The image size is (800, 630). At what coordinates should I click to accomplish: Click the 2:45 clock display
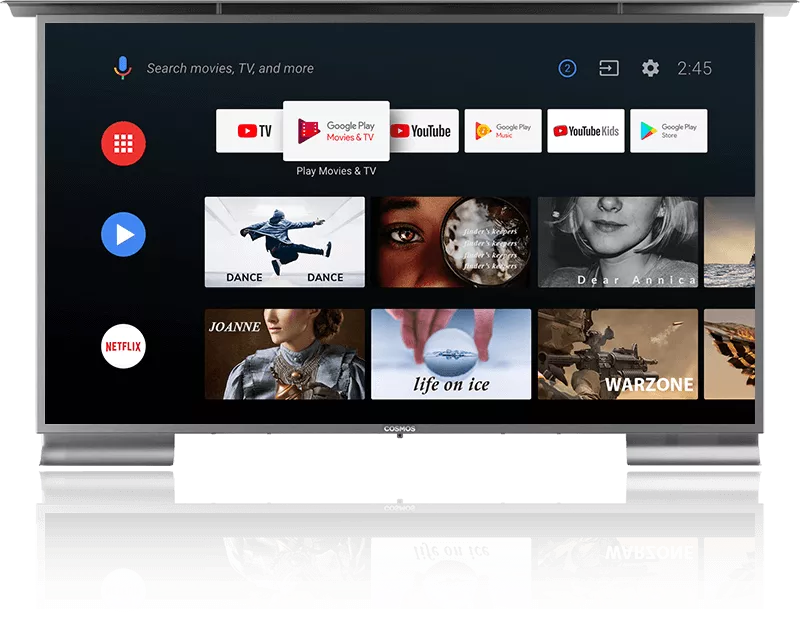click(694, 68)
